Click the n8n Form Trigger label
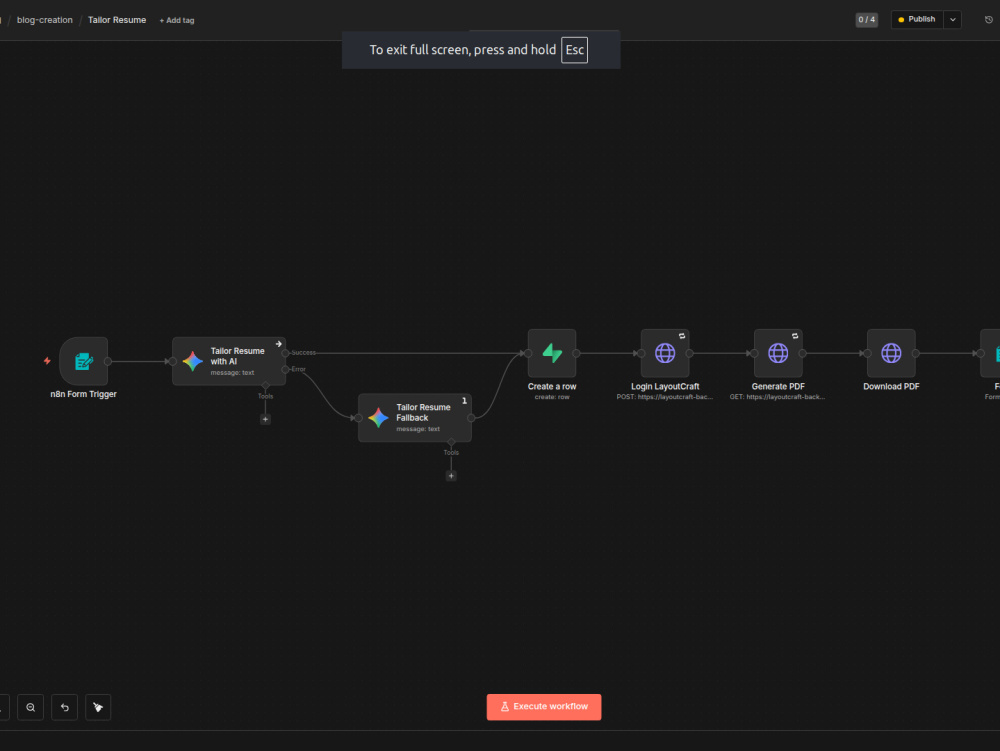This screenshot has height=751, width=1000. coord(84,394)
